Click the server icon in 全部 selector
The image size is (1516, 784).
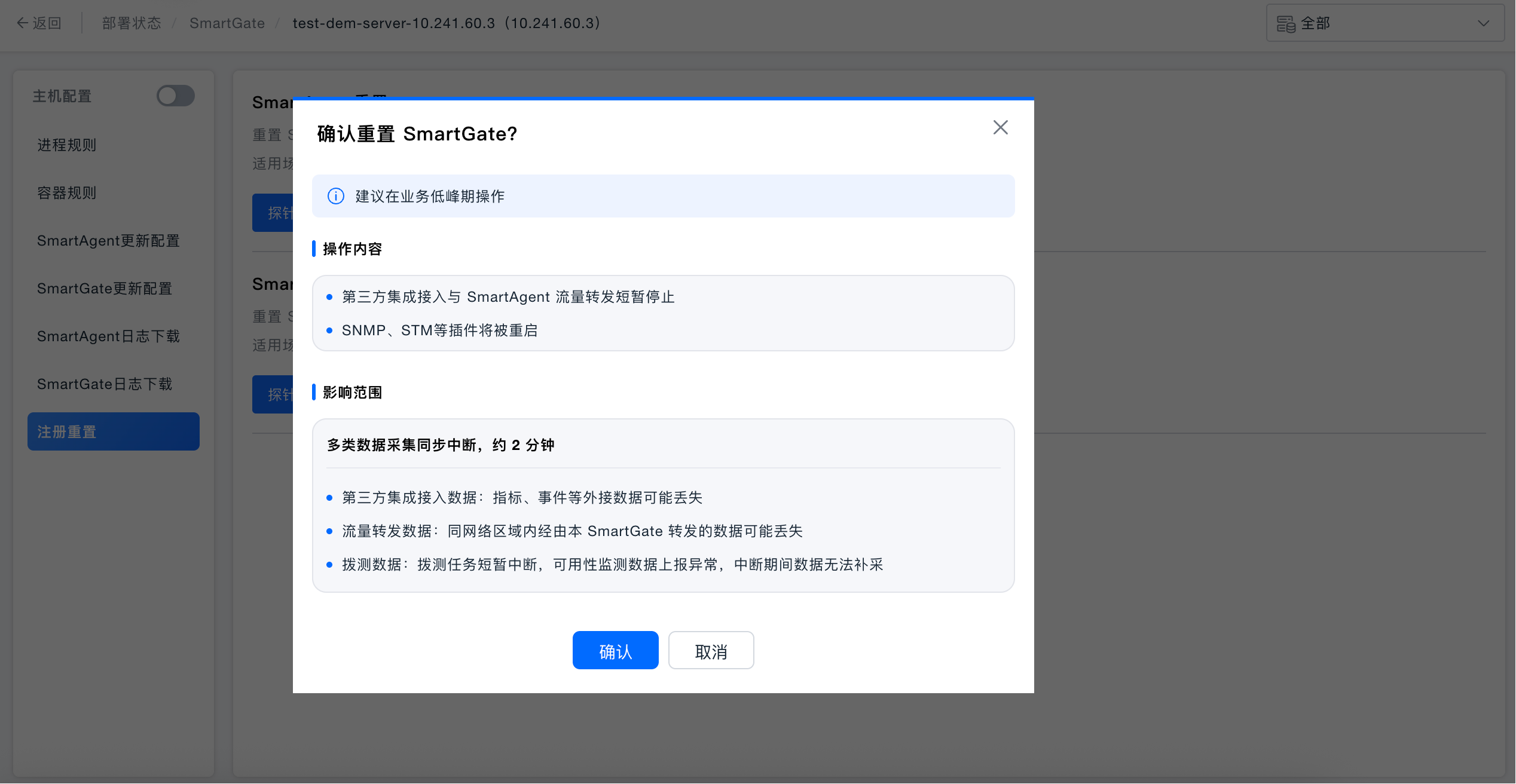point(1286,24)
